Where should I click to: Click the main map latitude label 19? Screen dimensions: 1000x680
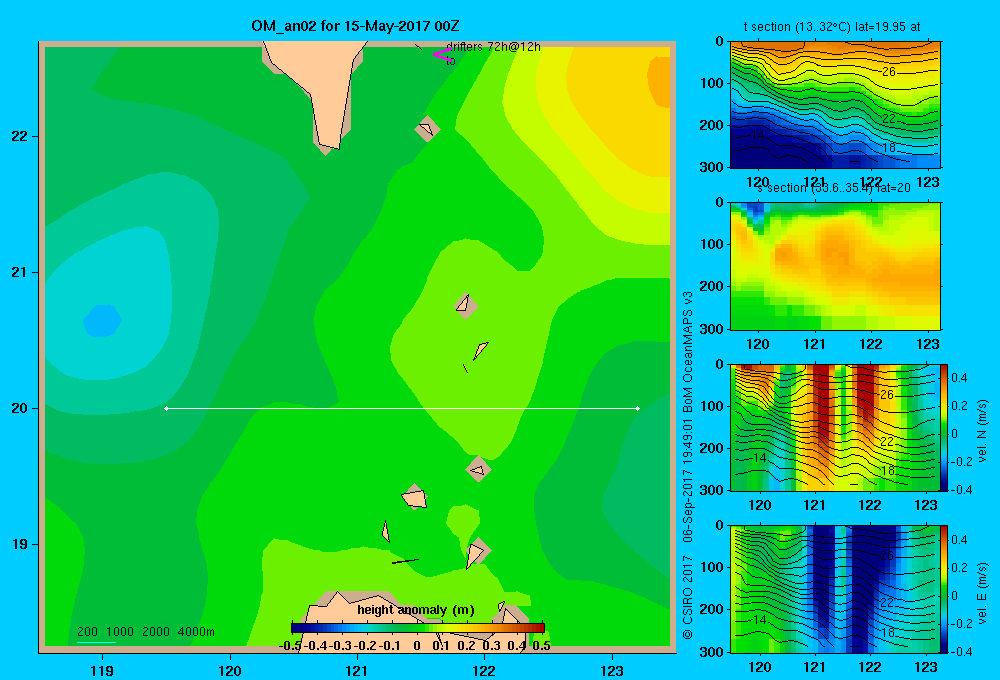(20, 544)
